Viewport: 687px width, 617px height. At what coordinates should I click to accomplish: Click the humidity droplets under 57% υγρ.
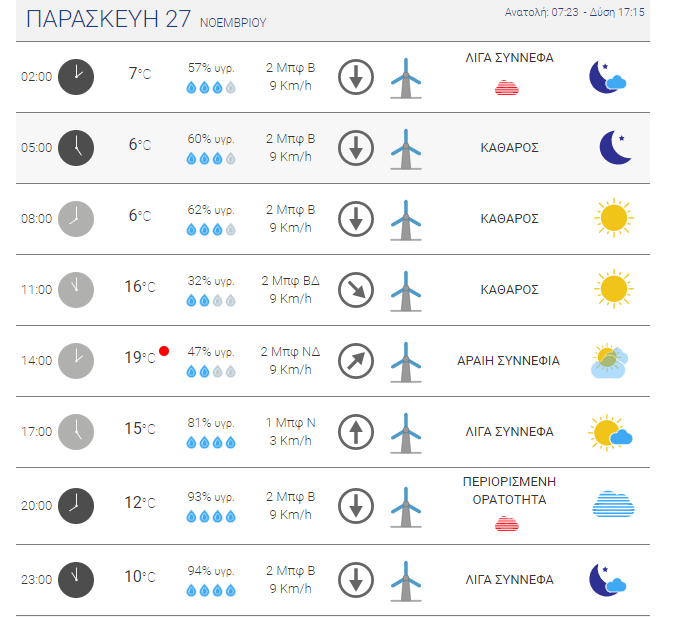click(x=211, y=88)
